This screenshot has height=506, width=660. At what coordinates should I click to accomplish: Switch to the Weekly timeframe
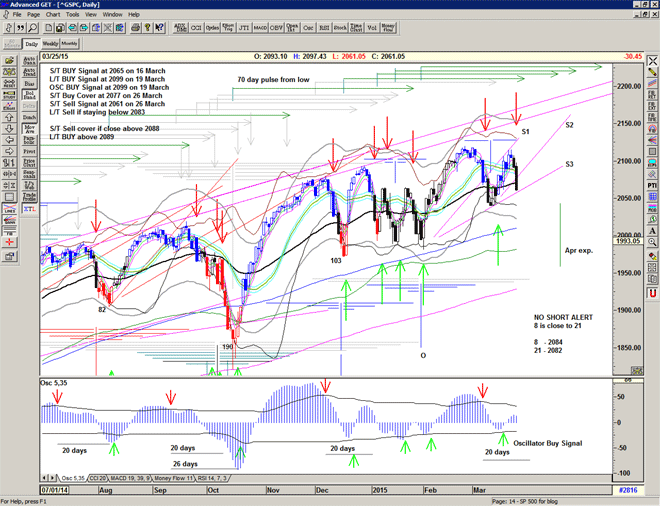coord(50,44)
